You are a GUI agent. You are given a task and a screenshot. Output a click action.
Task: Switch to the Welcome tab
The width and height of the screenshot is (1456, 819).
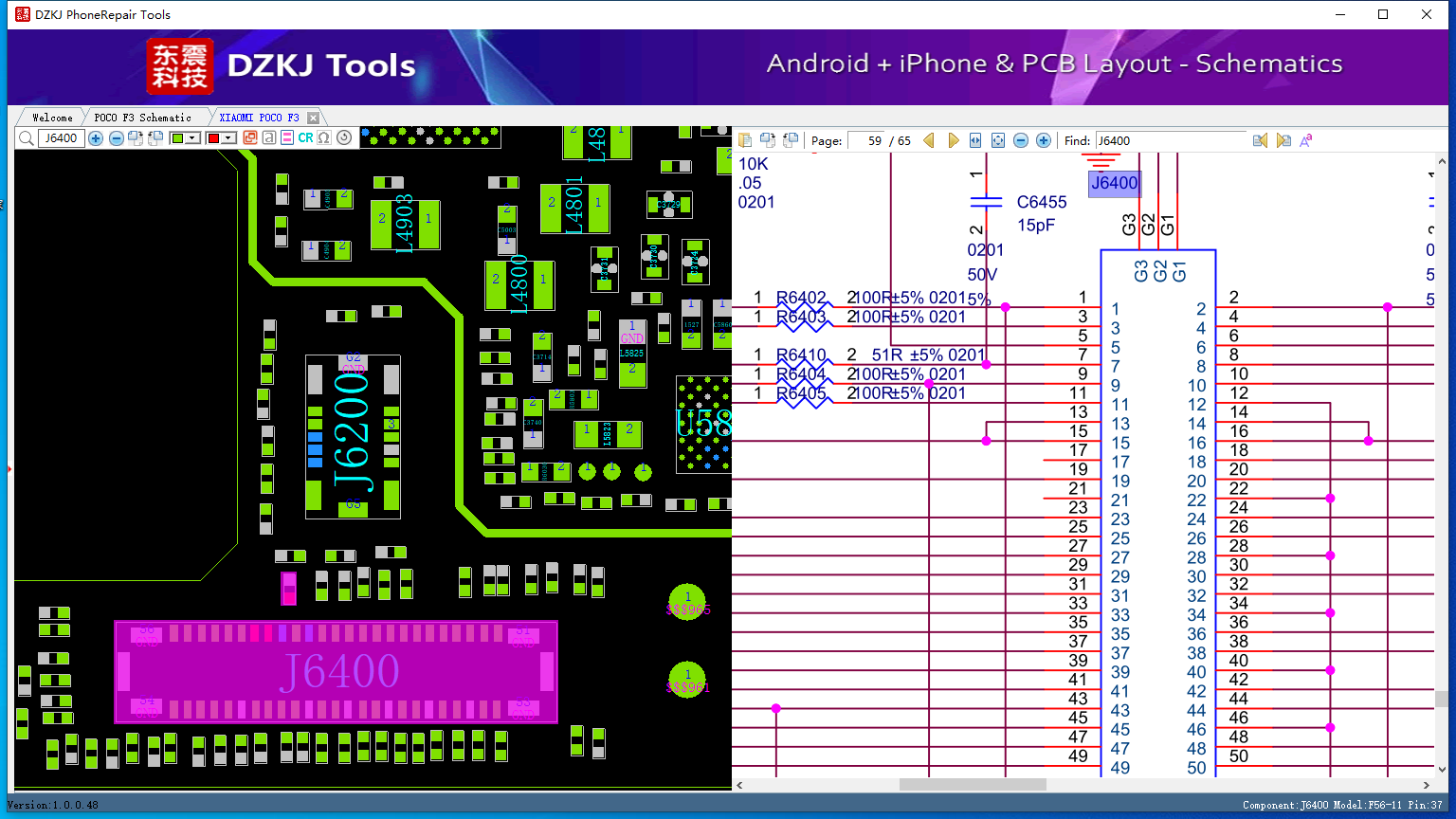[52, 118]
